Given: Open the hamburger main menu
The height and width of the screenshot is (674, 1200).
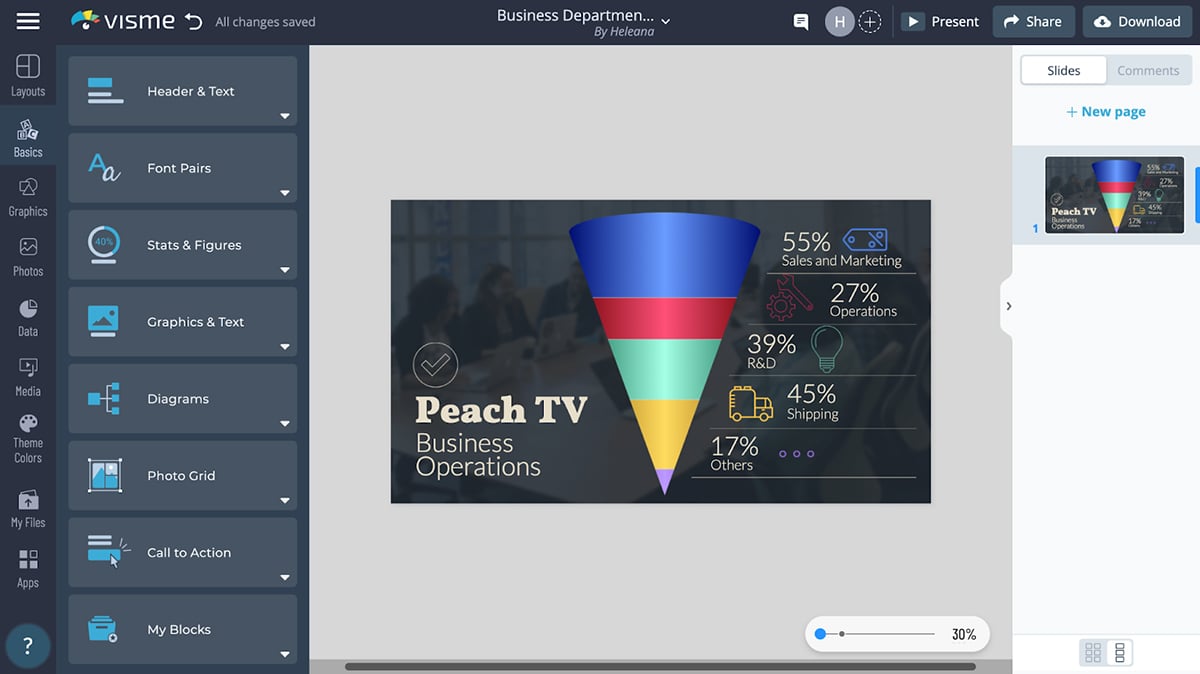Looking at the screenshot, I should (x=28, y=21).
